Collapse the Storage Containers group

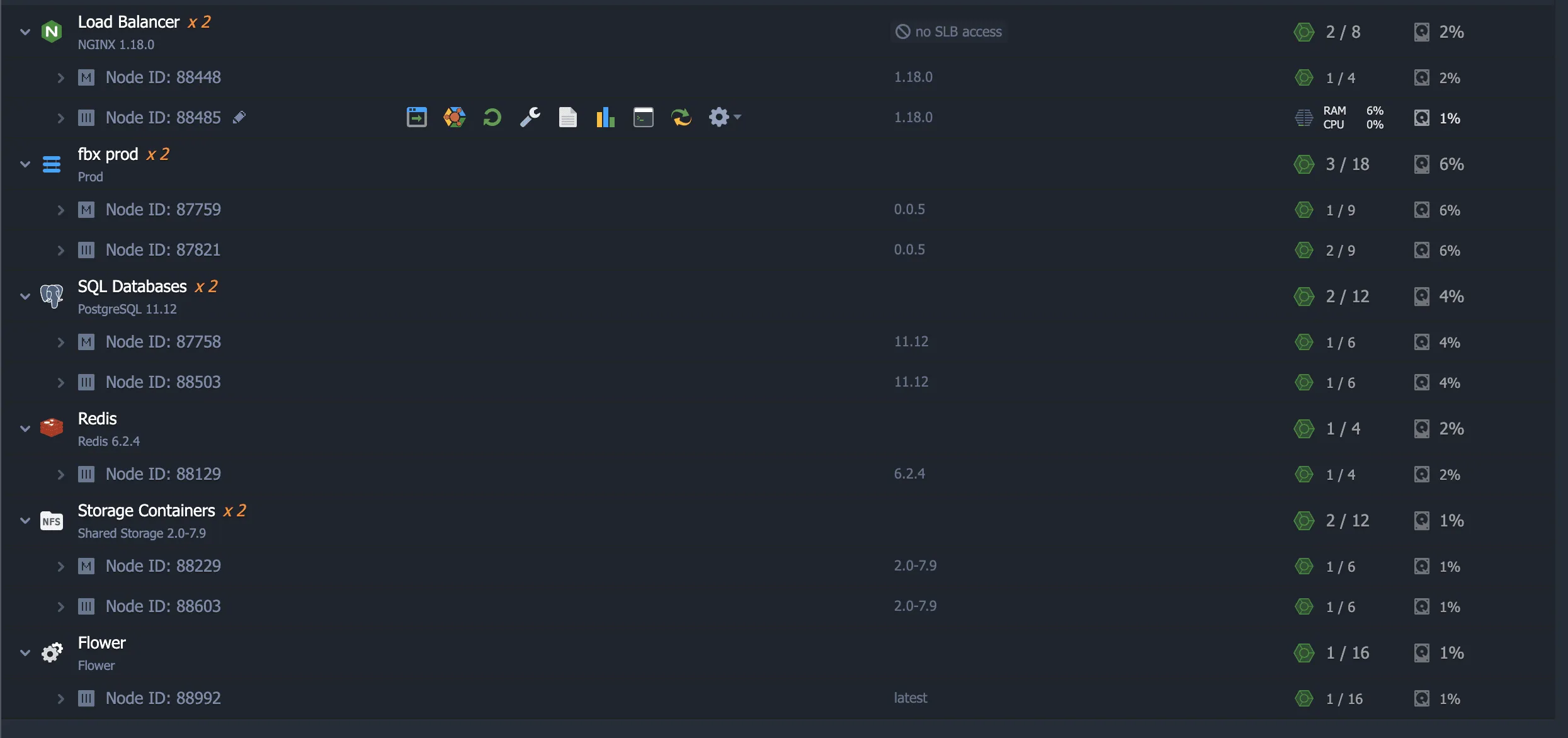point(26,519)
